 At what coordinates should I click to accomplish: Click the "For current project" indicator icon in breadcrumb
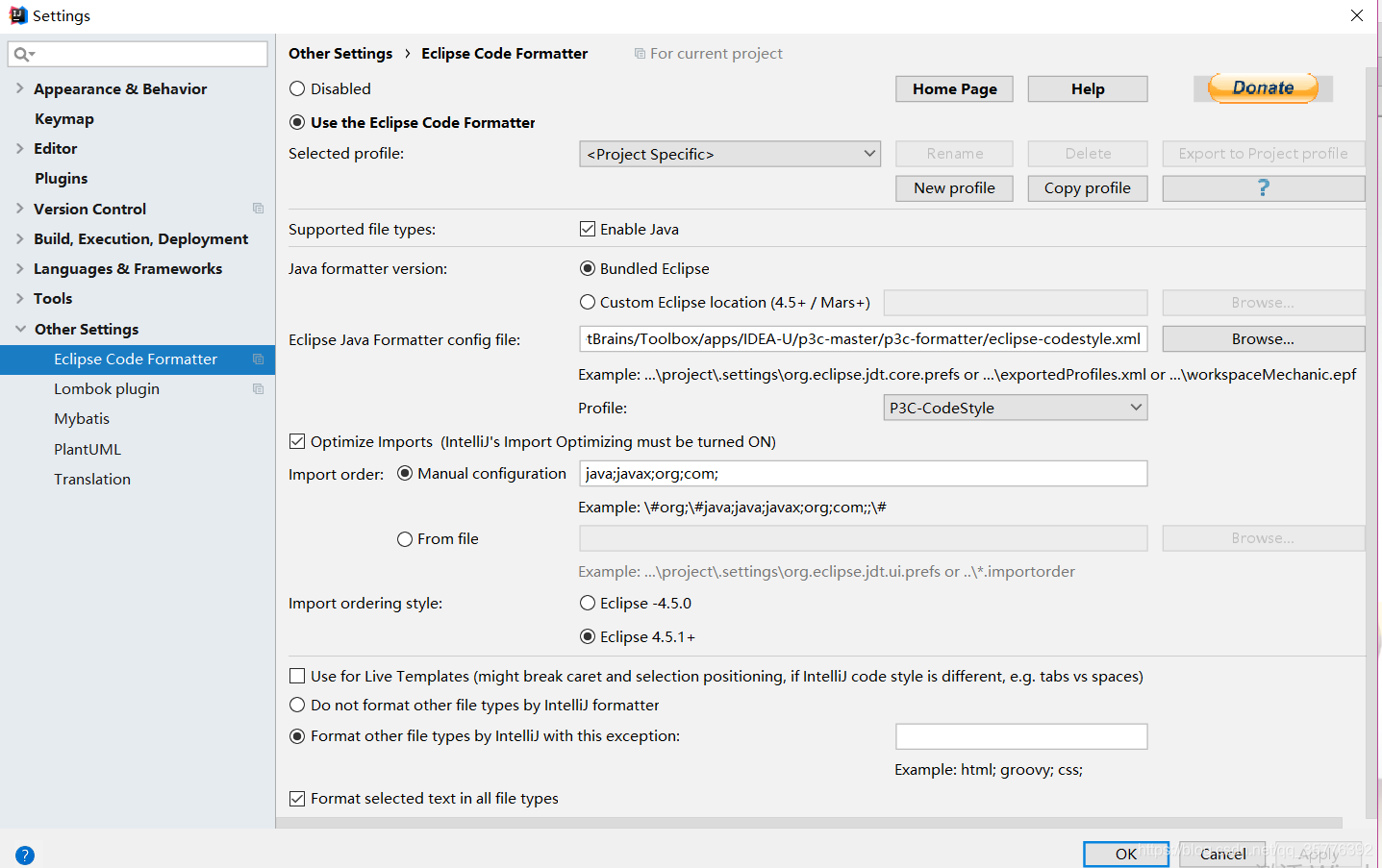pyautogui.click(x=639, y=53)
